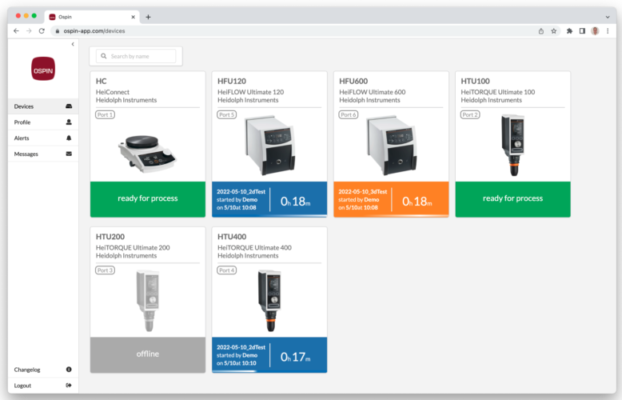Click the search magnifier icon
Viewport: 622px width, 400px height.
click(x=104, y=56)
